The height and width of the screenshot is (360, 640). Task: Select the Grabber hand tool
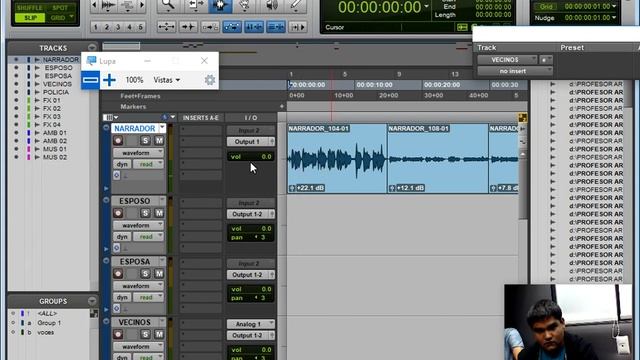click(245, 5)
